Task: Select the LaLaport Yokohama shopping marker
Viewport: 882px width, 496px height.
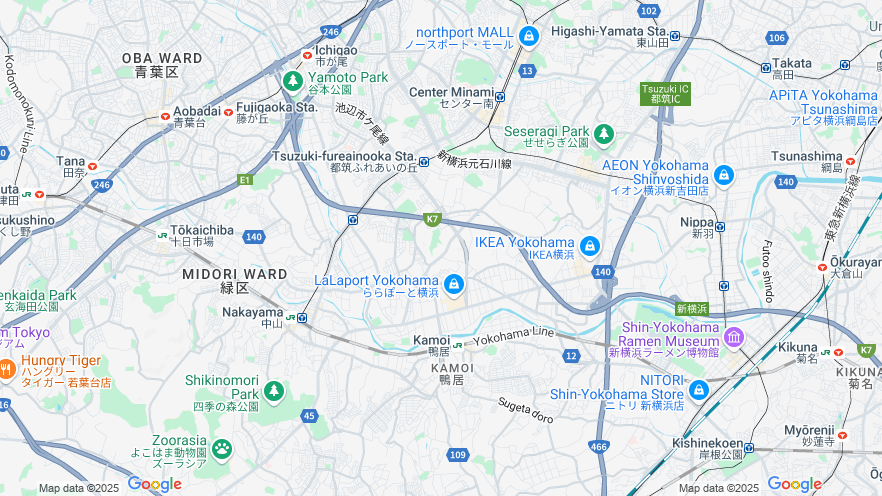Action: point(453,285)
